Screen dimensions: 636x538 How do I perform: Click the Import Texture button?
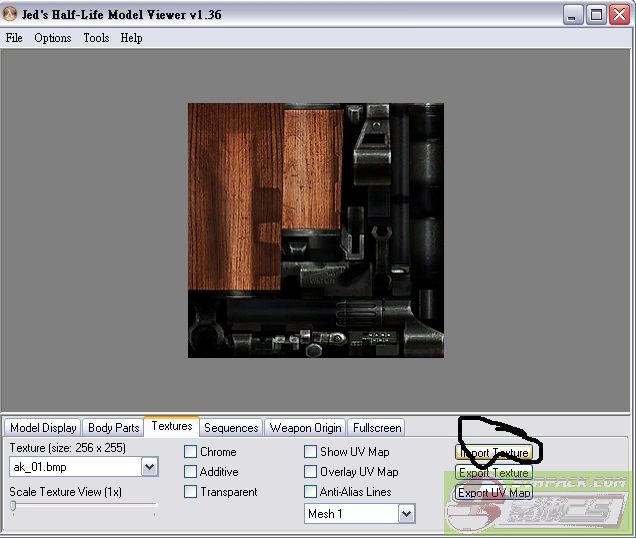click(494, 453)
